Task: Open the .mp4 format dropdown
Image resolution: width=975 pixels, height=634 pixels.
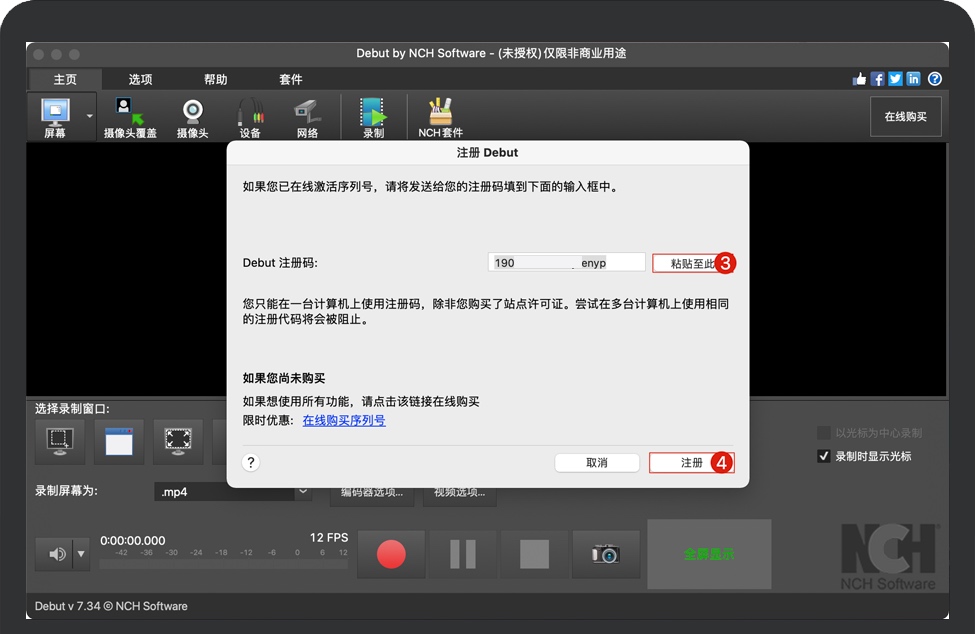Action: click(x=233, y=491)
